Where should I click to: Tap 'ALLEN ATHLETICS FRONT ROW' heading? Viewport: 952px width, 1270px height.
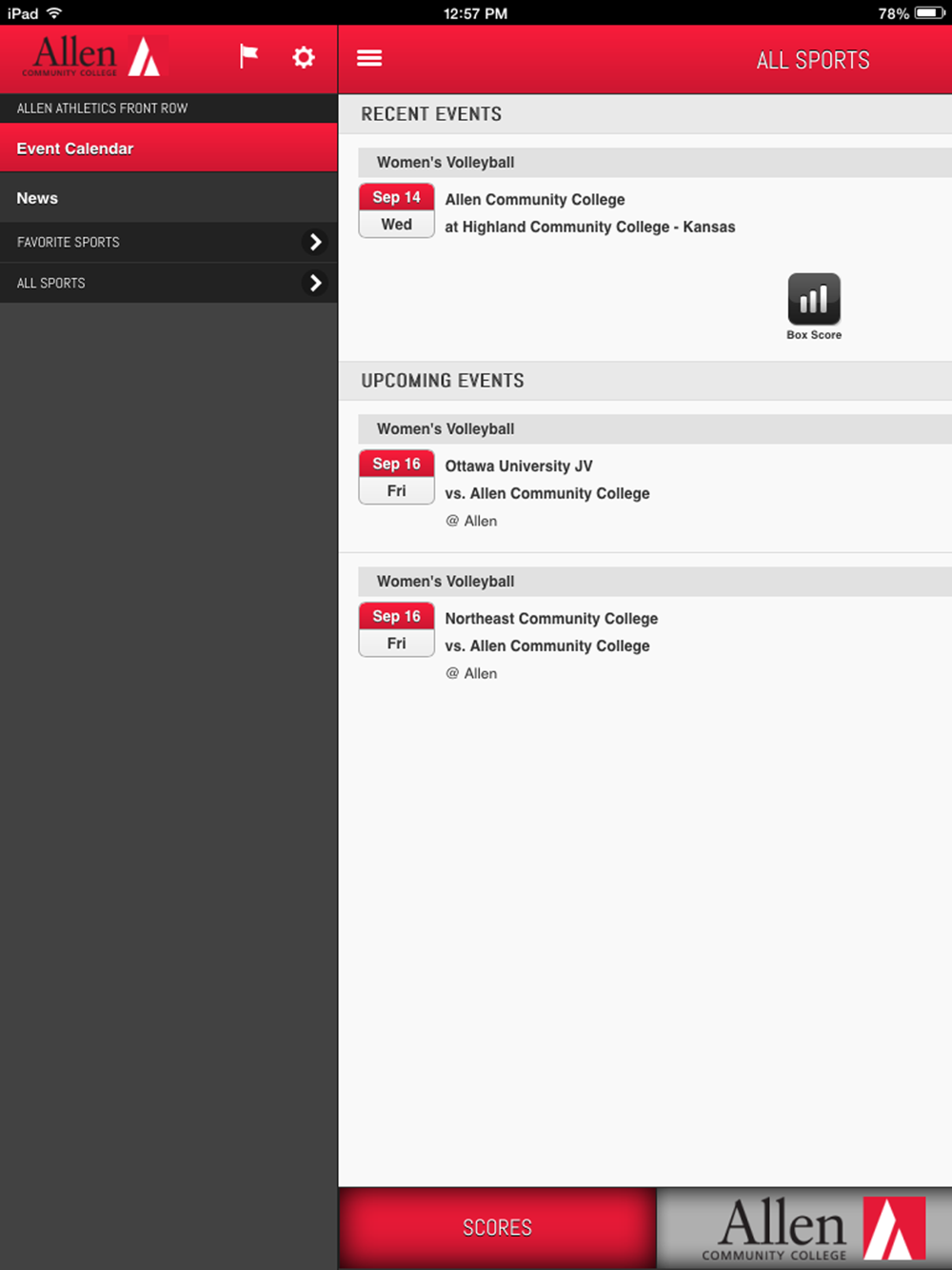coord(102,109)
